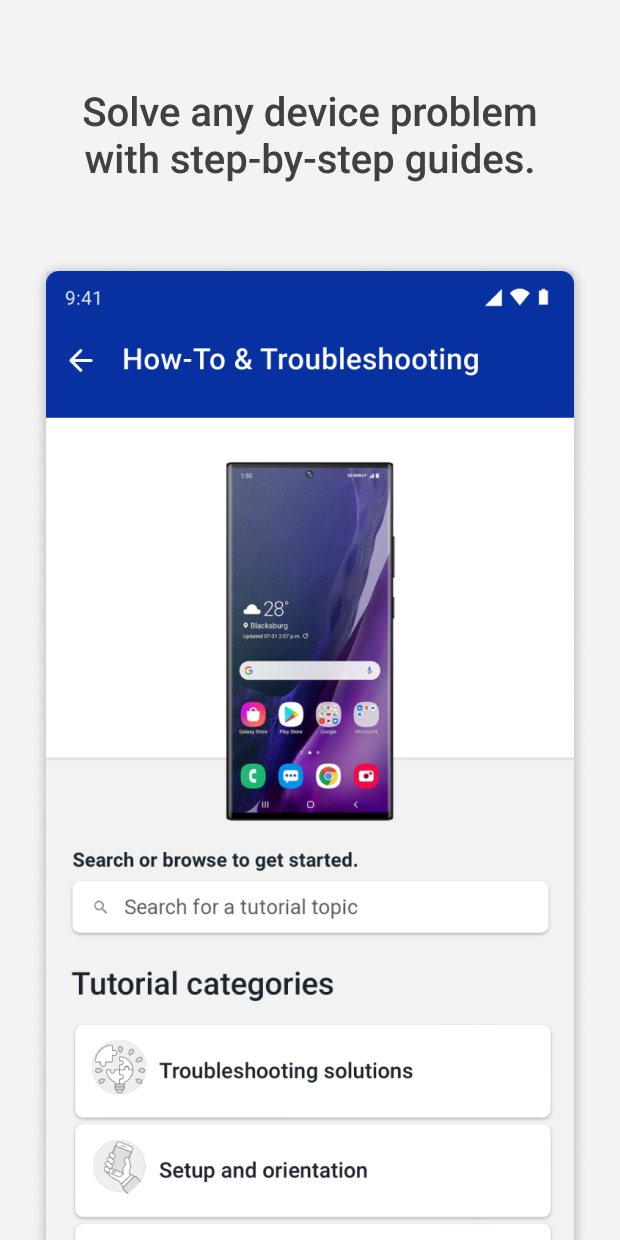Click the Play Store icon on phone image
This screenshot has width=620, height=1240.
click(x=291, y=714)
